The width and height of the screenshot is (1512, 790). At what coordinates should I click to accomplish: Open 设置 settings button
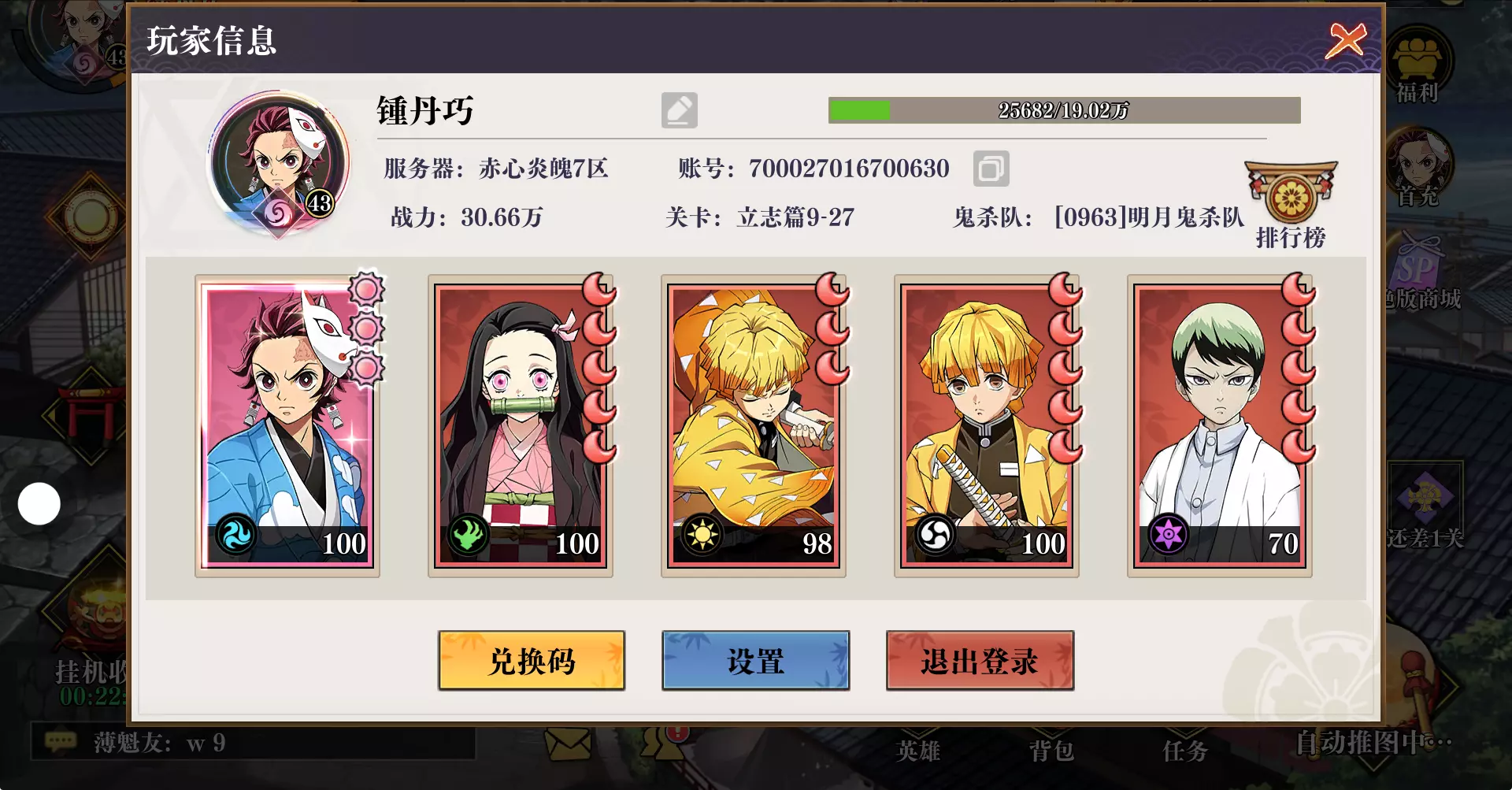coord(756,661)
